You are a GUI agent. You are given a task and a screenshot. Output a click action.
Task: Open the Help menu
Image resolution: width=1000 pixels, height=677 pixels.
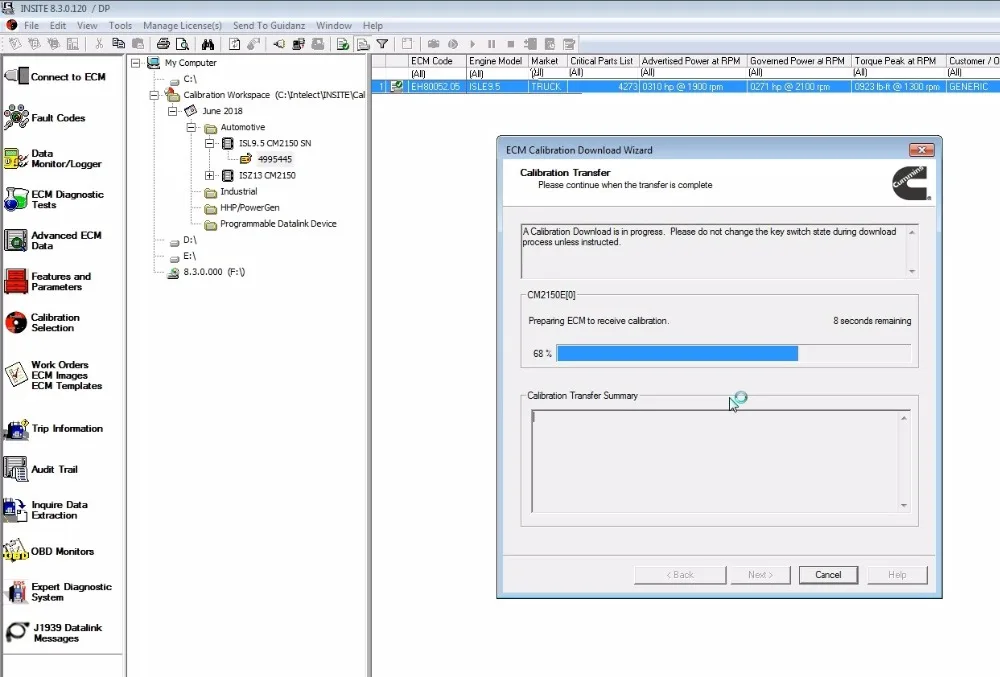[x=372, y=25]
